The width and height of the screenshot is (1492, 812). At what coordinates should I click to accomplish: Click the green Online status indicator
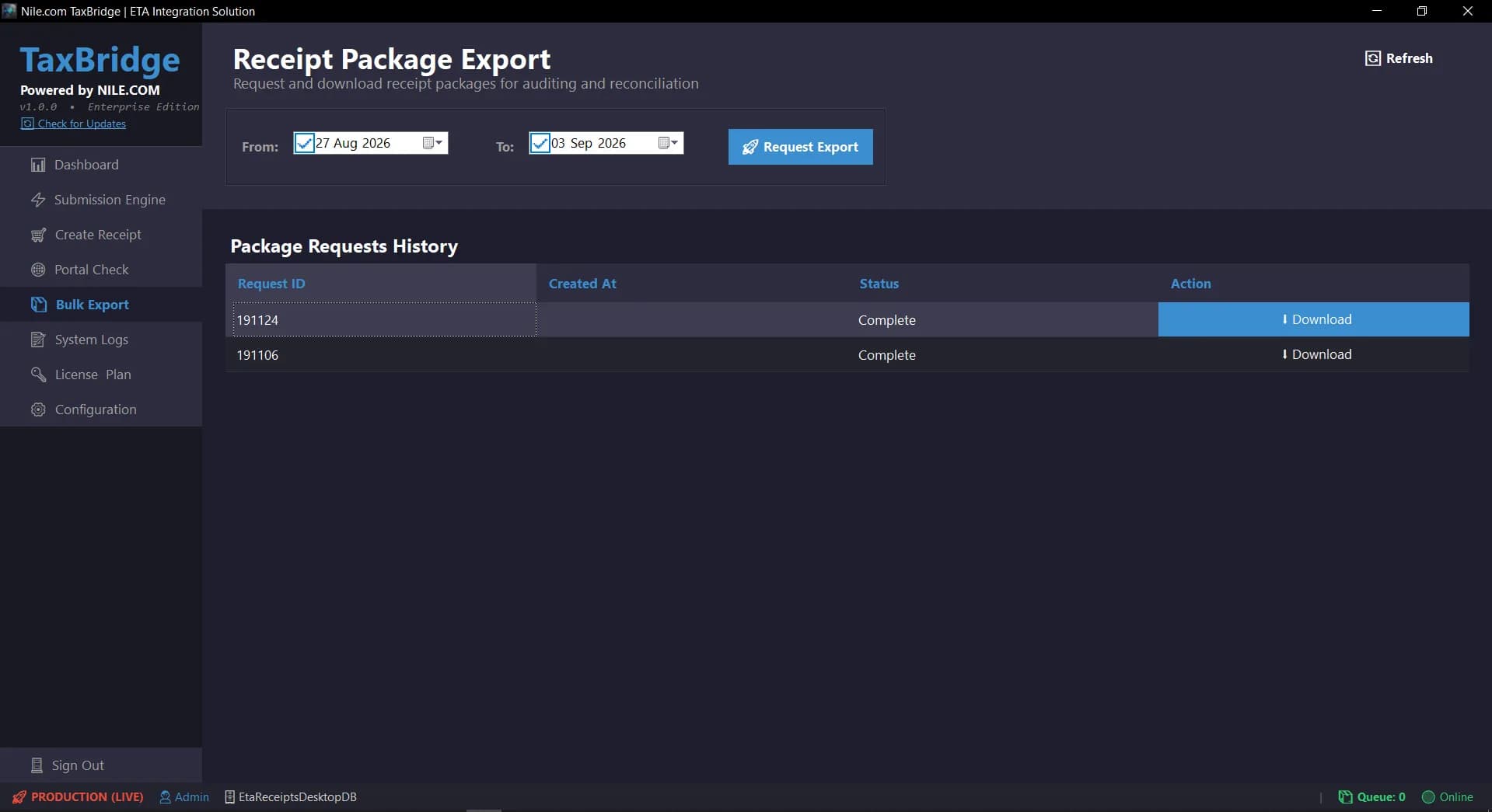point(1428,797)
